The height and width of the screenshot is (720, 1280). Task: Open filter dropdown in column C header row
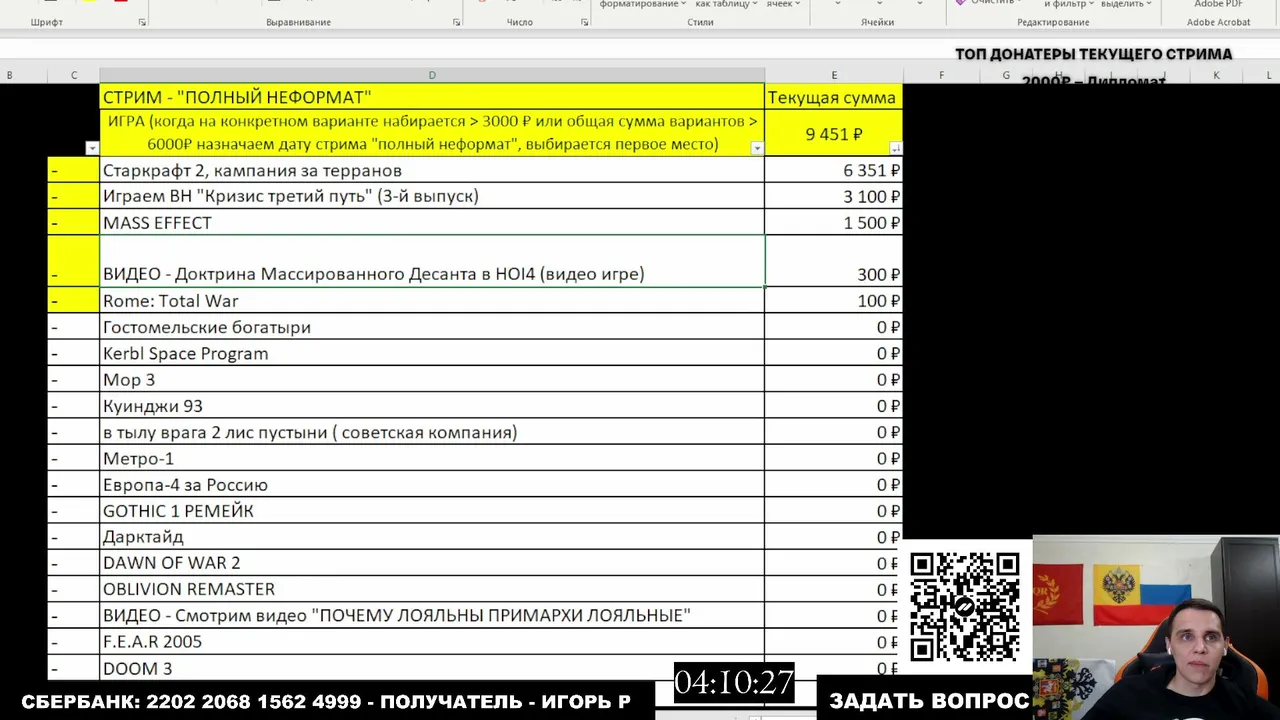tap(92, 148)
